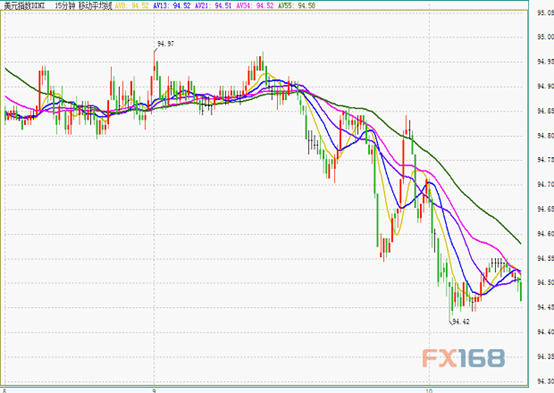
Task: Click the 94.60 price axis label
Action: tap(545, 233)
